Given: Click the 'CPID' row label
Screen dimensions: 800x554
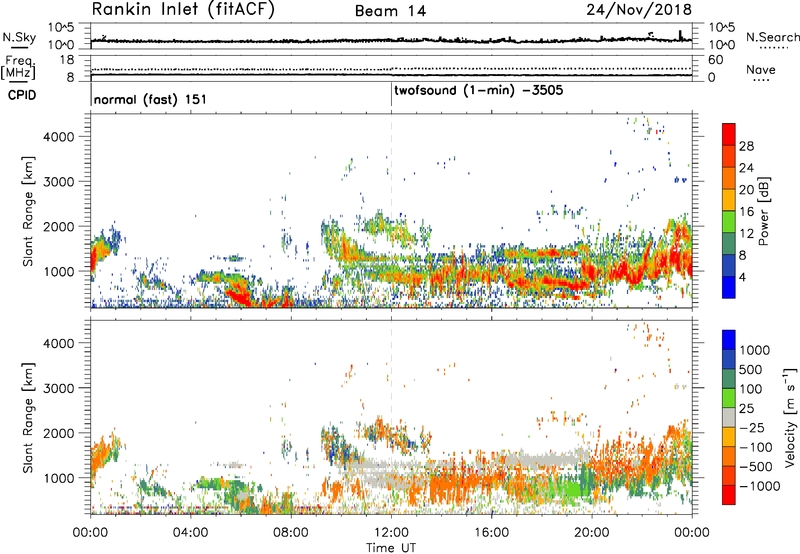Looking at the screenshot, I should coord(22,95).
